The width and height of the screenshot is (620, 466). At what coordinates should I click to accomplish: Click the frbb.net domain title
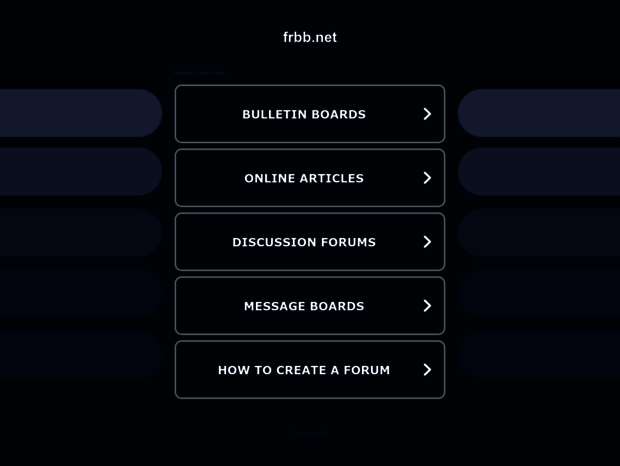[x=310, y=37]
